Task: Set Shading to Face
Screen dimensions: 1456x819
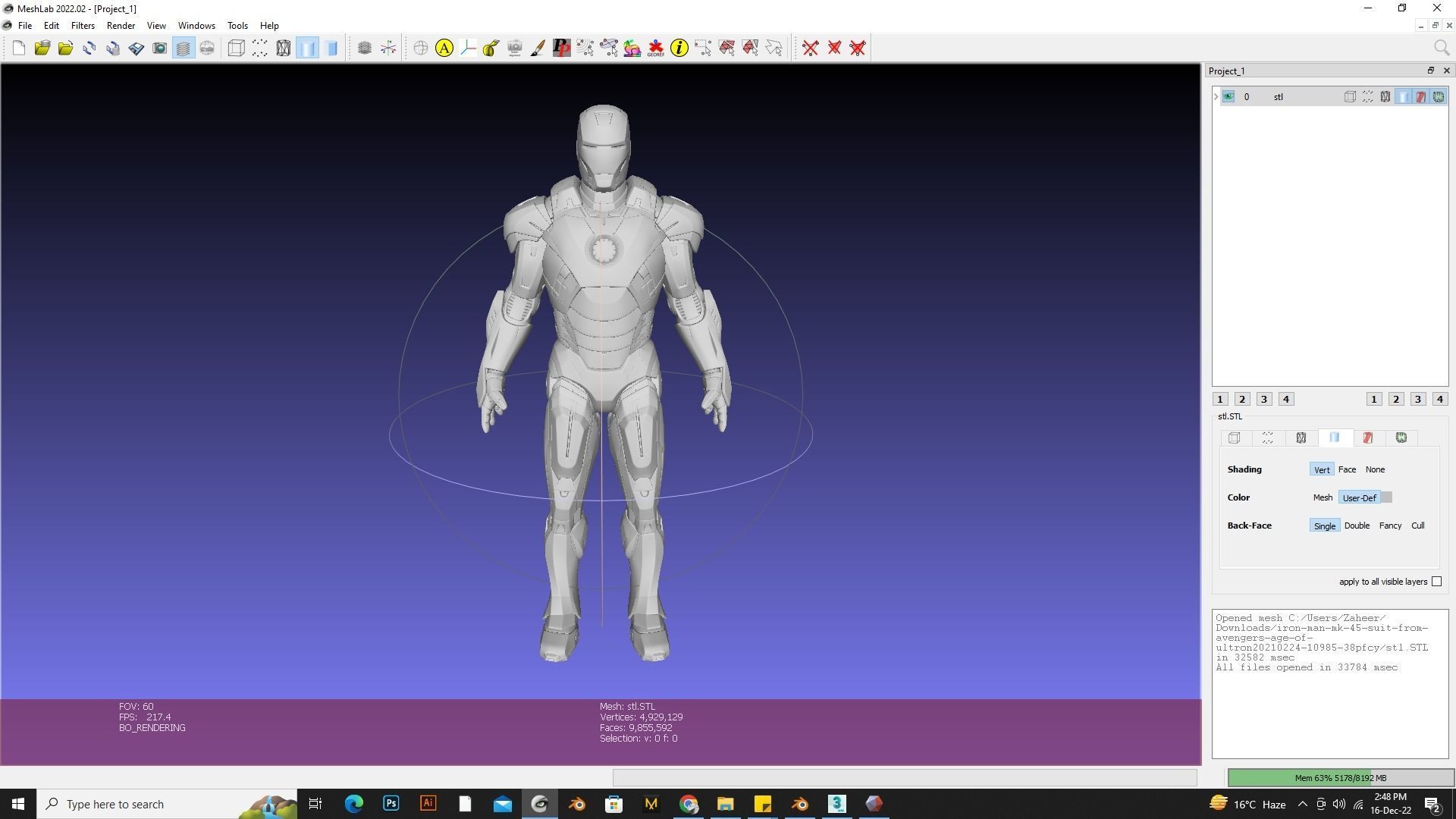Action: coord(1348,470)
